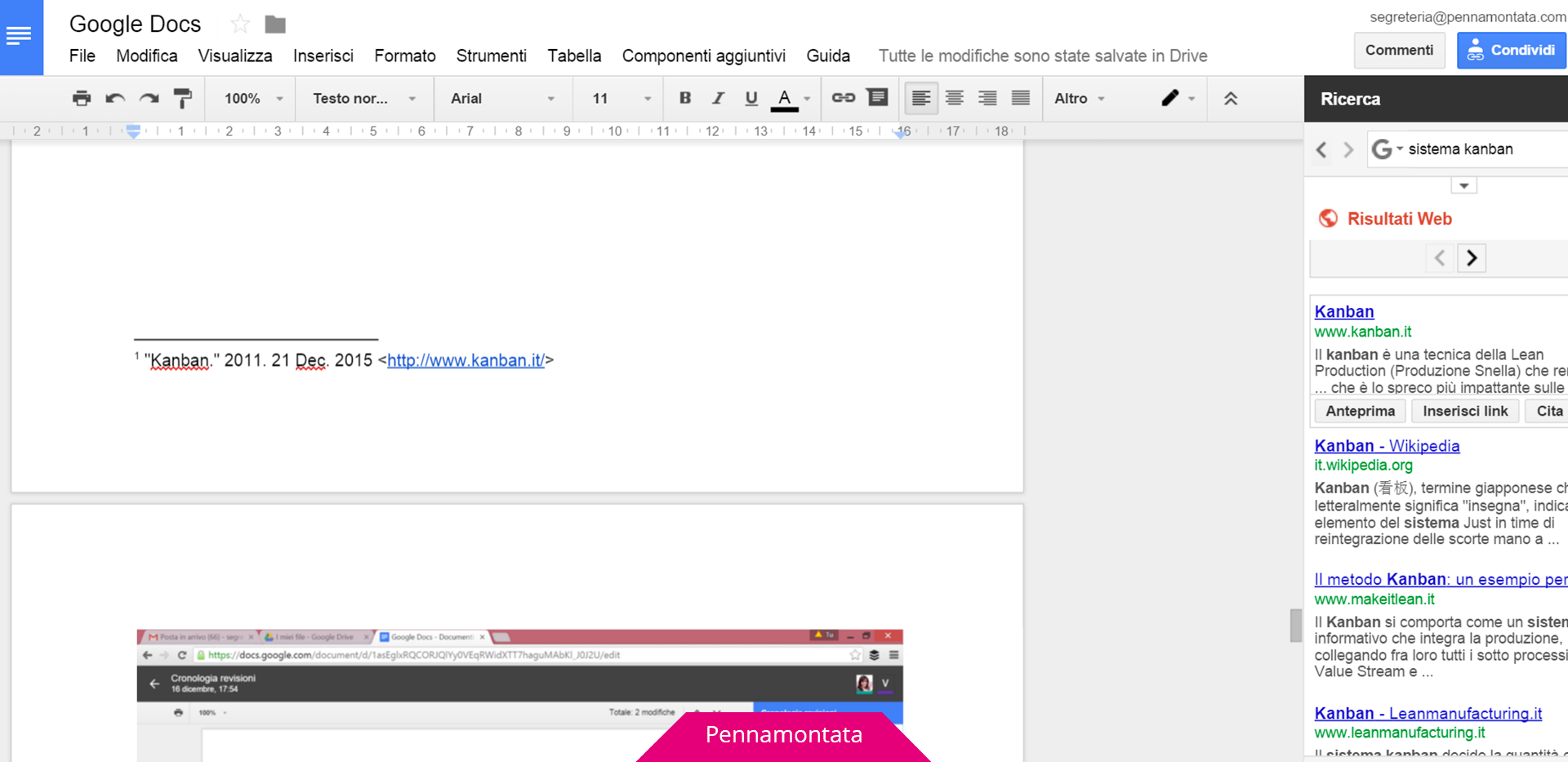This screenshot has height=762, width=1568.
Task: Toggle underline formatting
Action: point(751,98)
